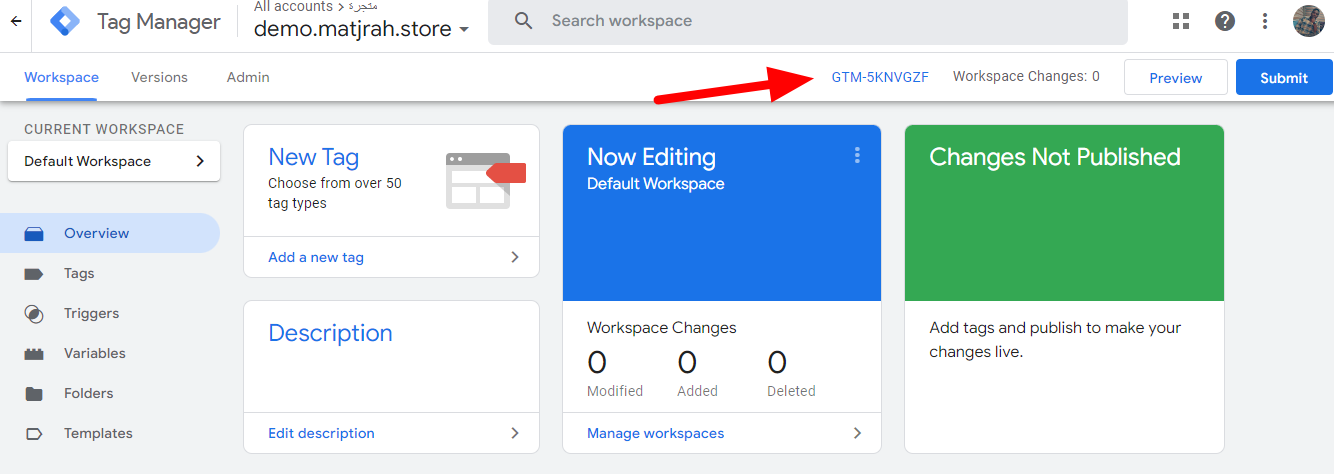The height and width of the screenshot is (474, 1334).
Task: Go back using the top-left arrow
Action: [x=16, y=21]
